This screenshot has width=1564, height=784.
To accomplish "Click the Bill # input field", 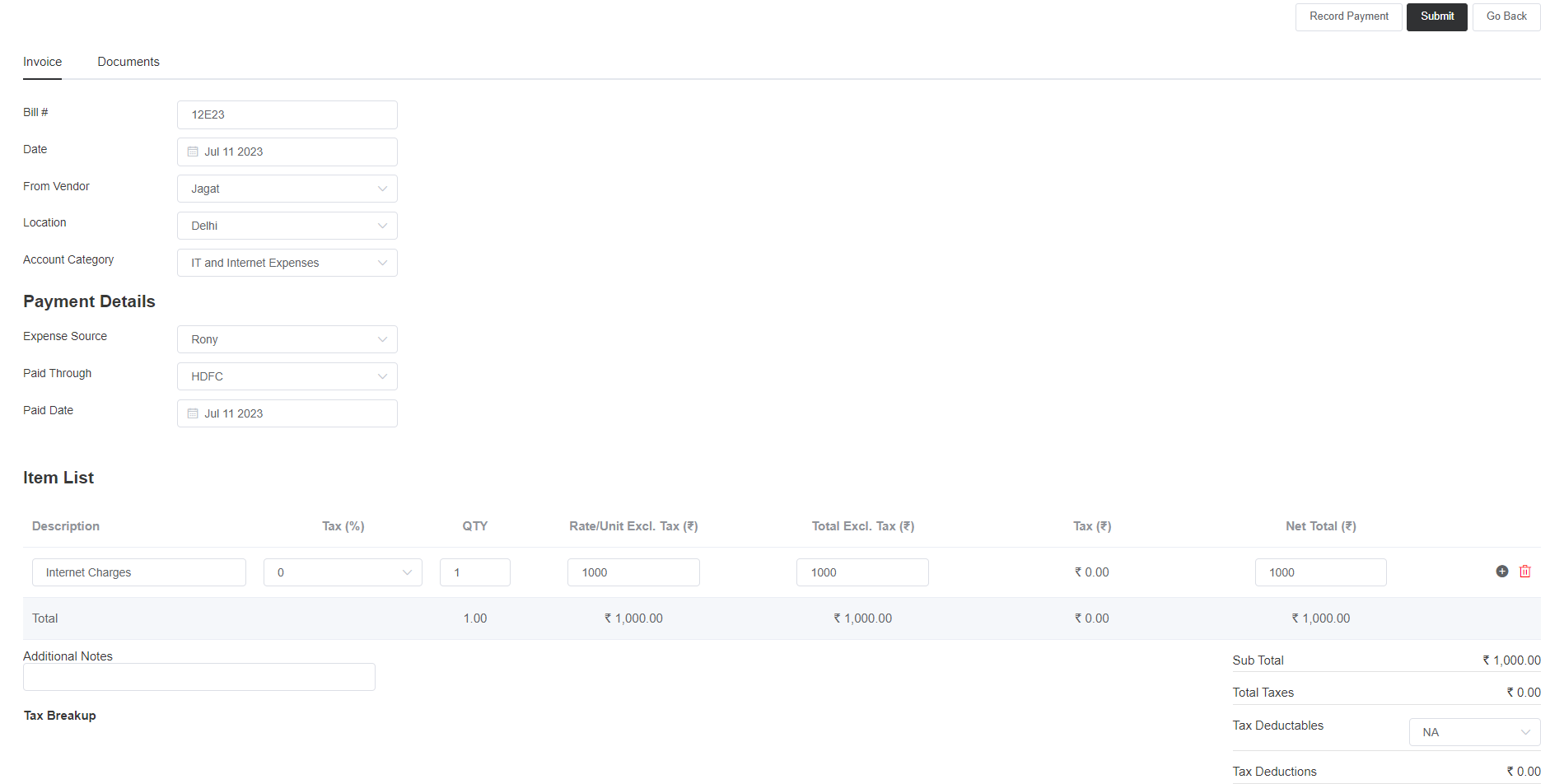I will pyautogui.click(x=287, y=114).
